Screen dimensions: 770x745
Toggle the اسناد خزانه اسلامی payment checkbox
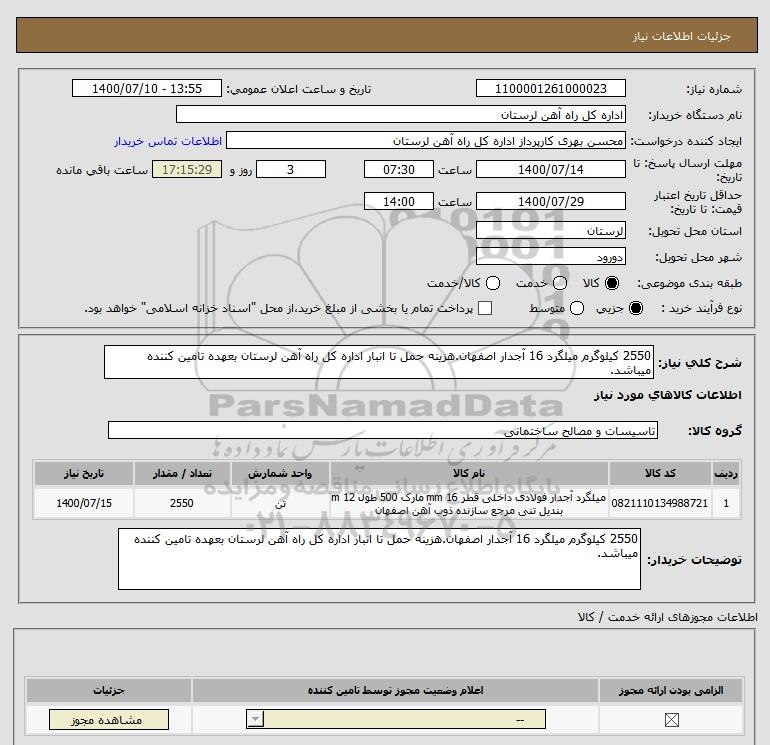tap(485, 308)
